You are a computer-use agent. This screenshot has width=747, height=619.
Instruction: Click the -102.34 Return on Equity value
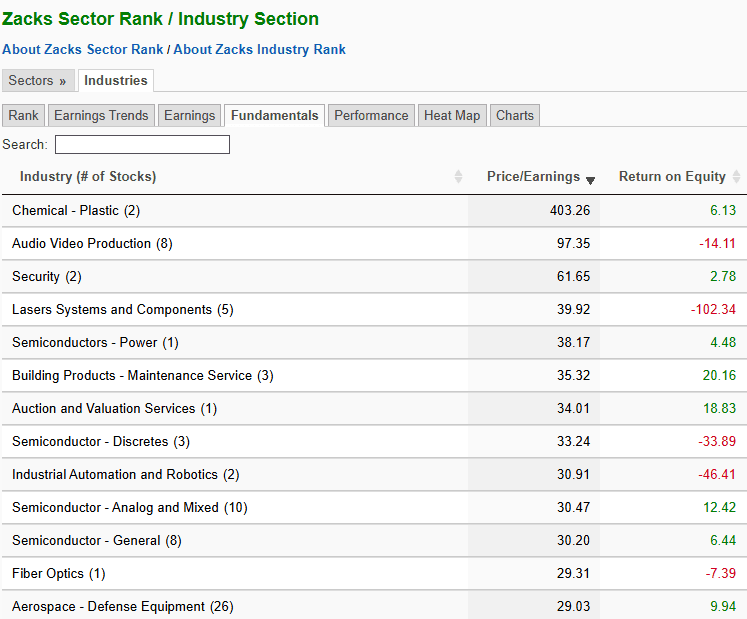coord(714,309)
